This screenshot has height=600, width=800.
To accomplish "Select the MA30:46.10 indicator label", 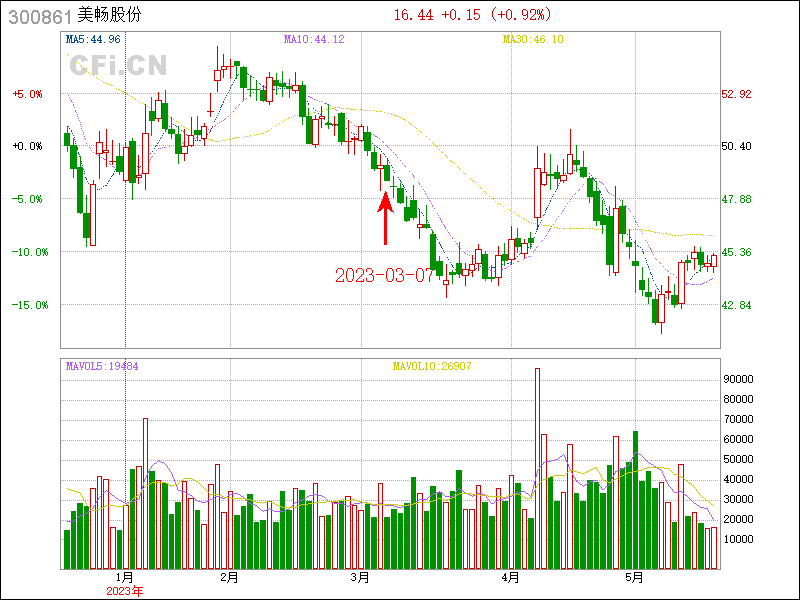I will pos(533,39).
